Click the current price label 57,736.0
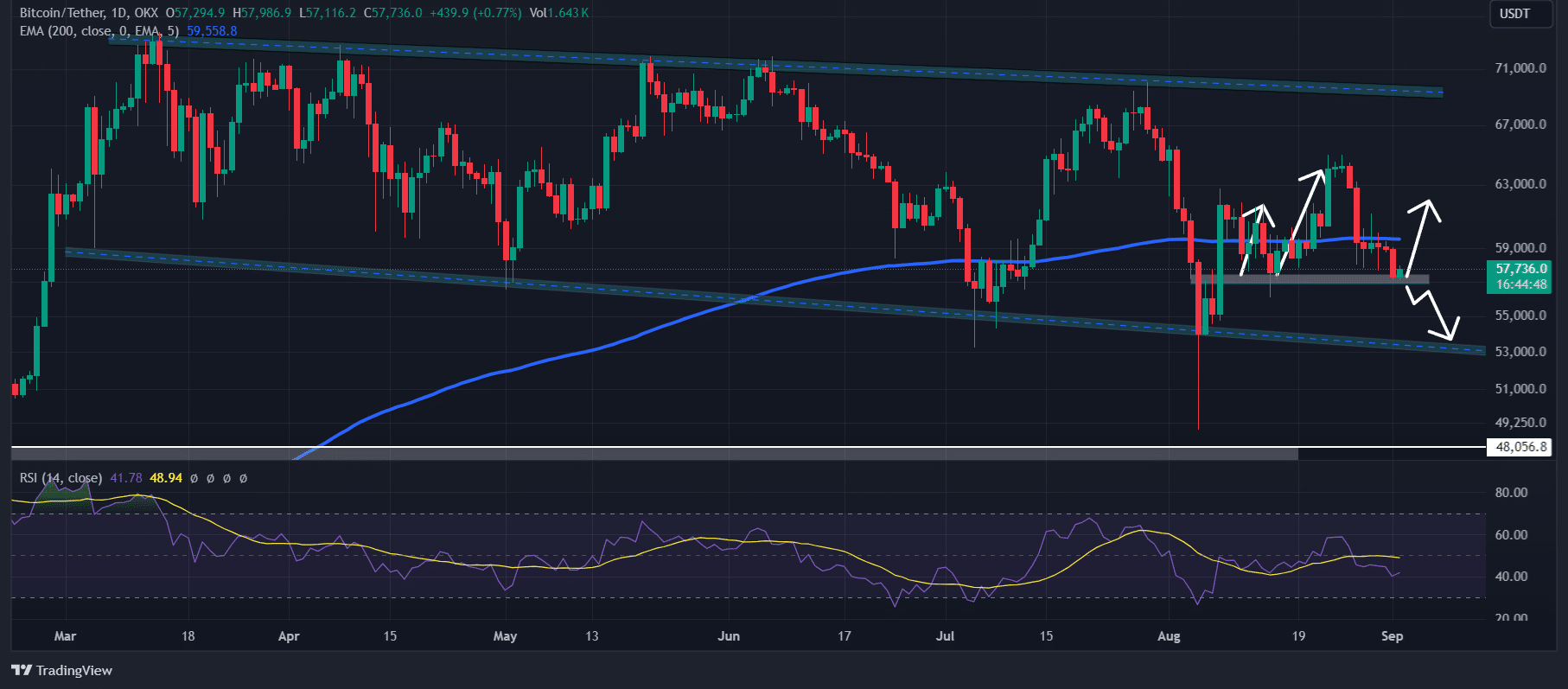Viewport: 1568px width, 689px height. (x=1521, y=269)
